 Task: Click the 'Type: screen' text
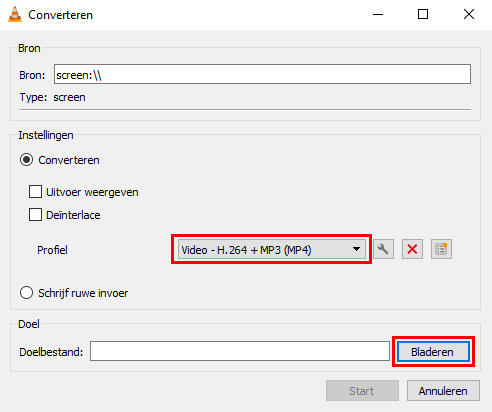point(52,97)
